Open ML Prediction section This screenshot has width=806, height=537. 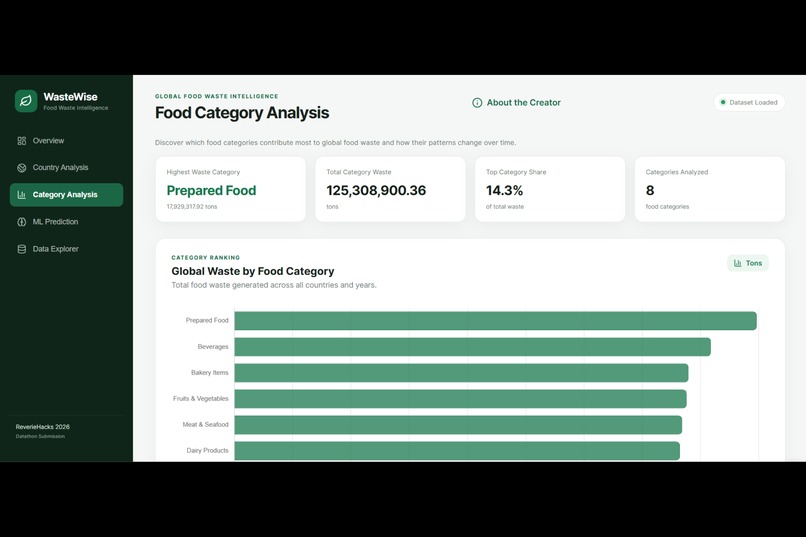pyautogui.click(x=66, y=222)
